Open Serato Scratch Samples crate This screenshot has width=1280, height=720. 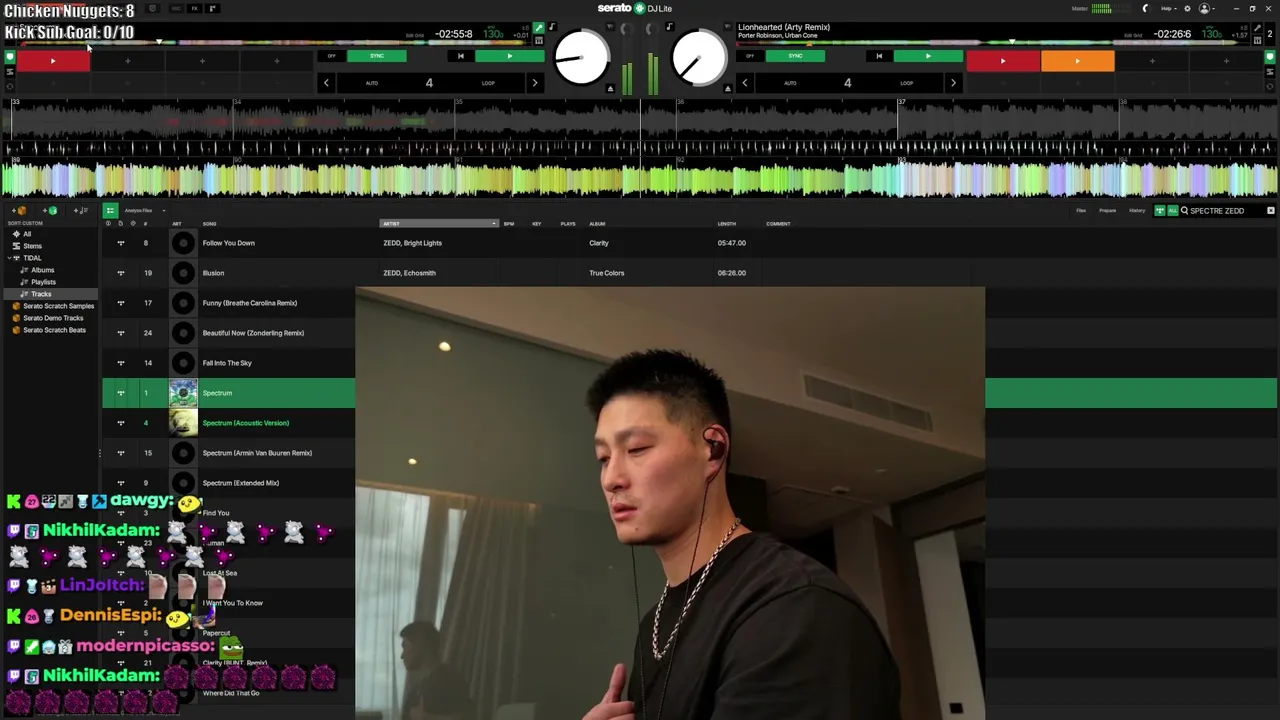click(58, 306)
